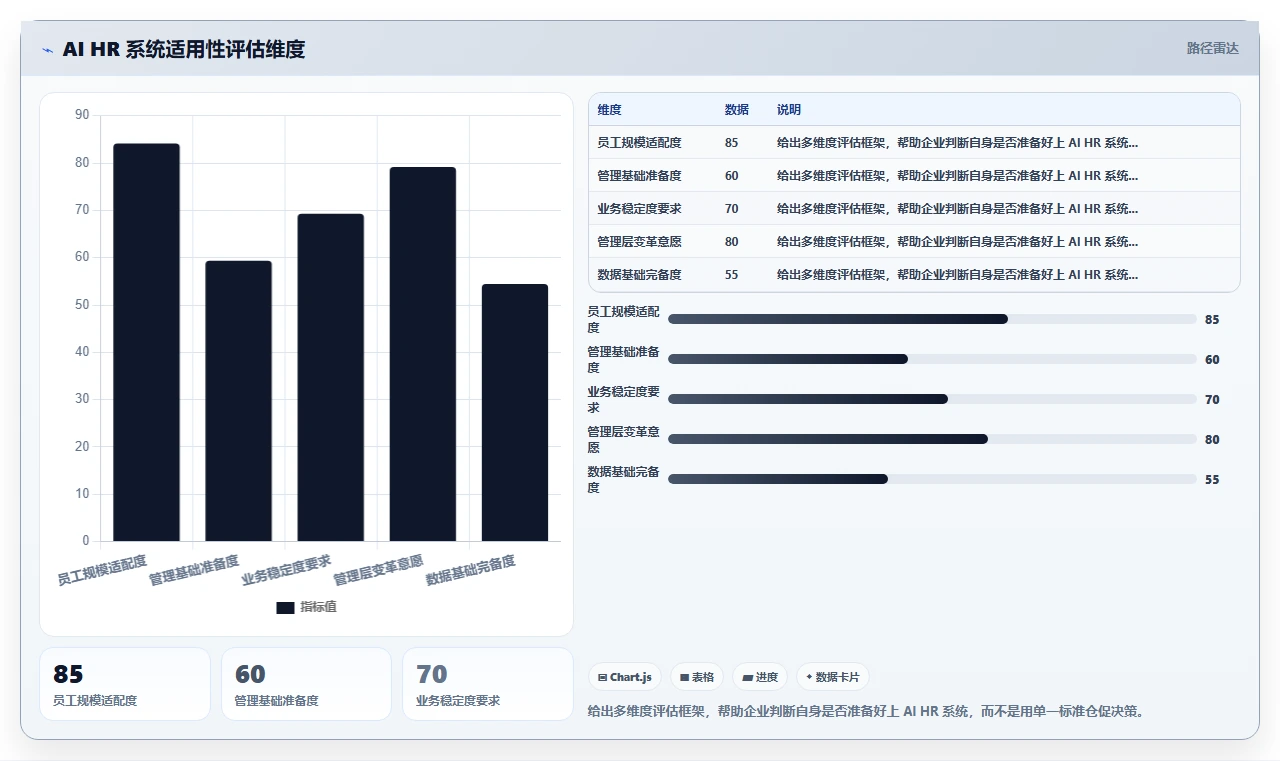Screen dimensions: 1280x761
Task: Click the 数据基础完备度 progress bar
Action: tap(932, 479)
